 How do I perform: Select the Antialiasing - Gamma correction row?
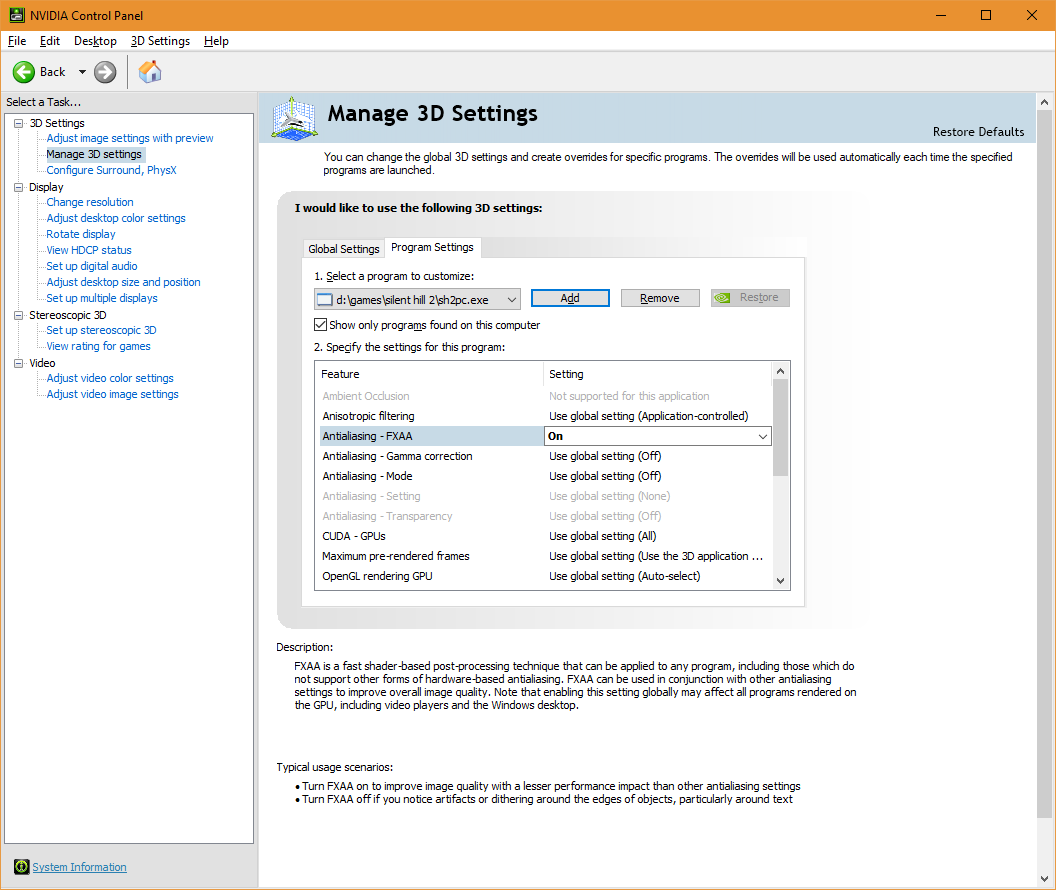tap(545, 456)
